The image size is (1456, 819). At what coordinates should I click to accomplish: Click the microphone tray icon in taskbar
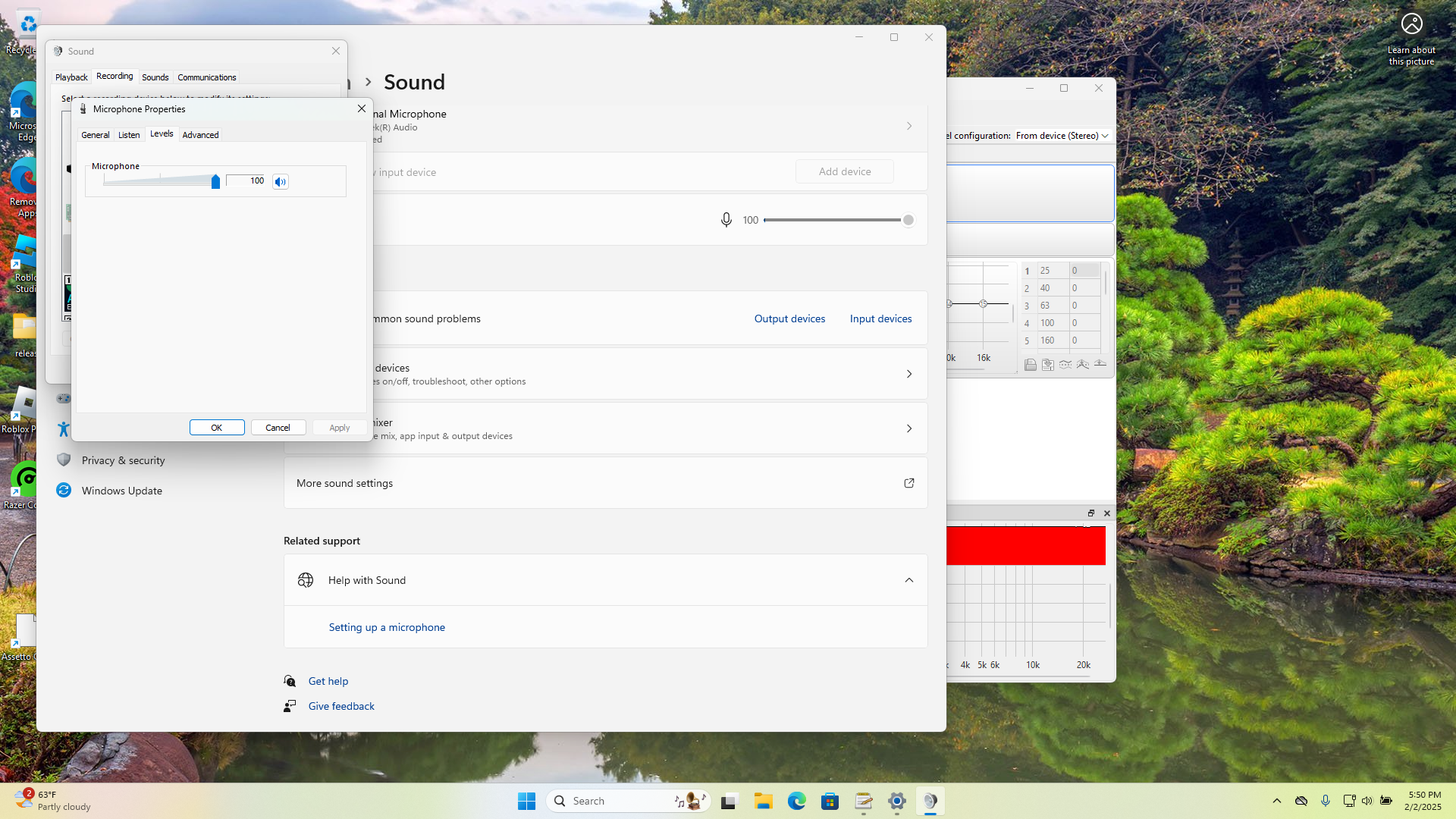[x=1325, y=801]
